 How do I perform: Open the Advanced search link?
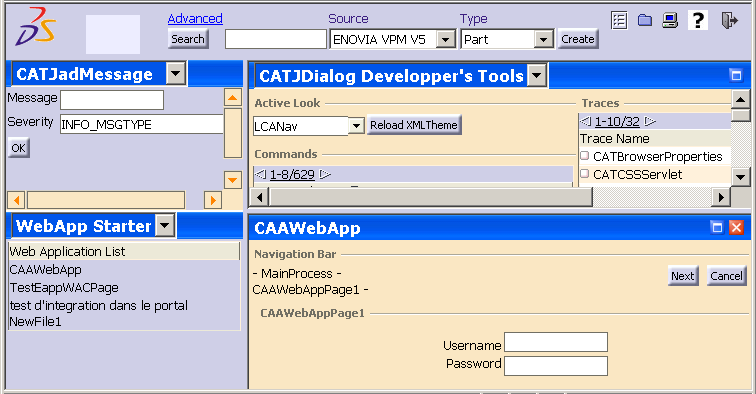click(195, 18)
